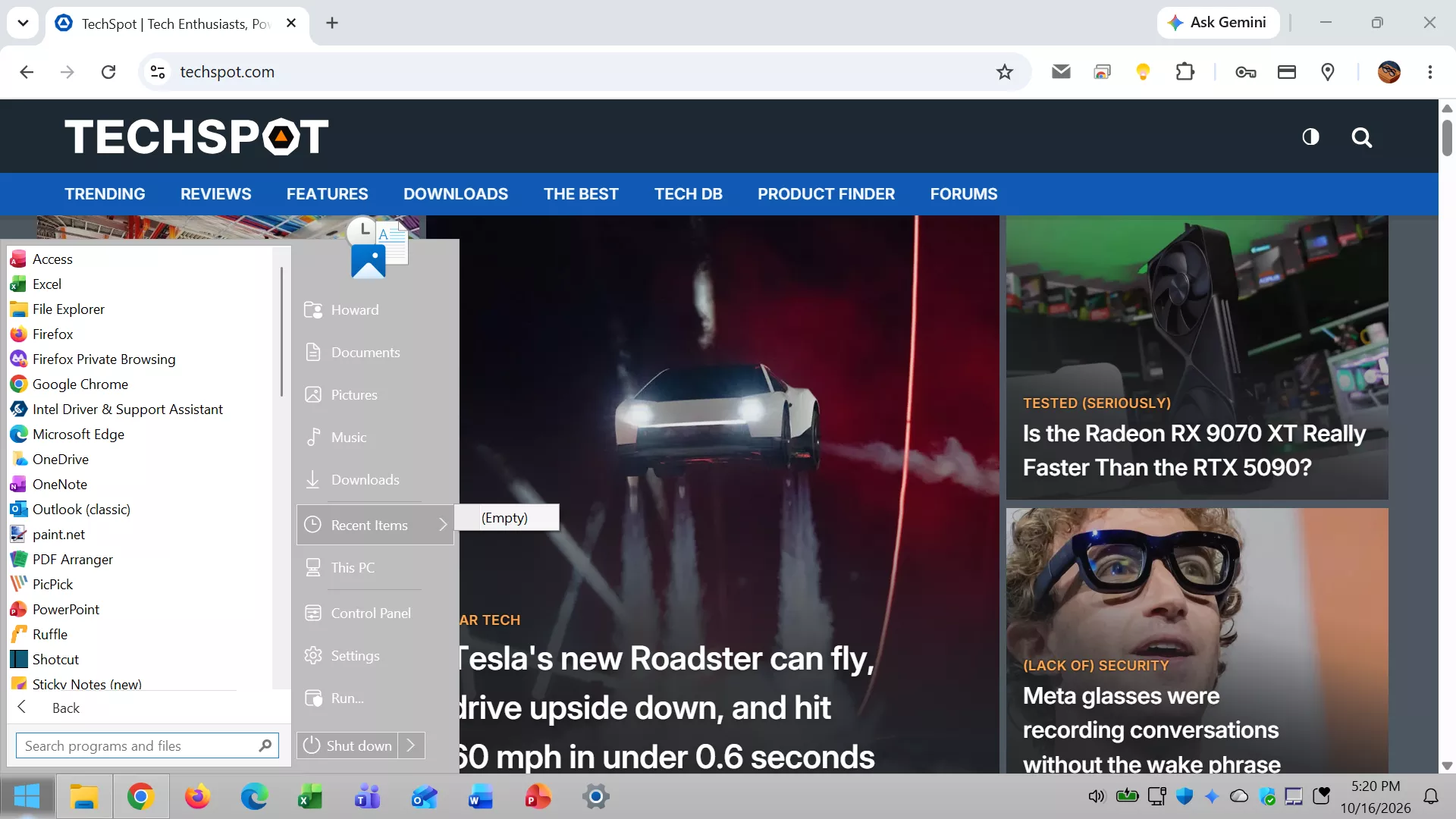Open a new Chrome tab
The image size is (1456, 819).
click(332, 23)
